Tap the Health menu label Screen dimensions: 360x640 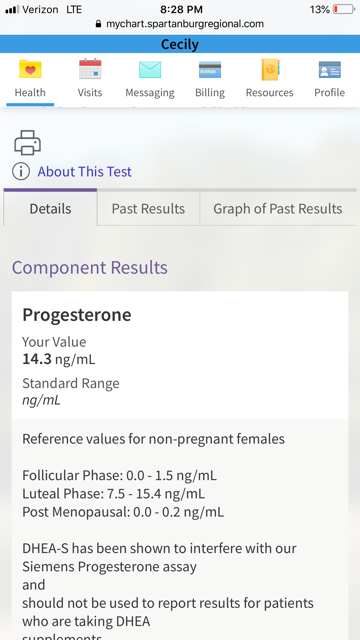coord(30,93)
